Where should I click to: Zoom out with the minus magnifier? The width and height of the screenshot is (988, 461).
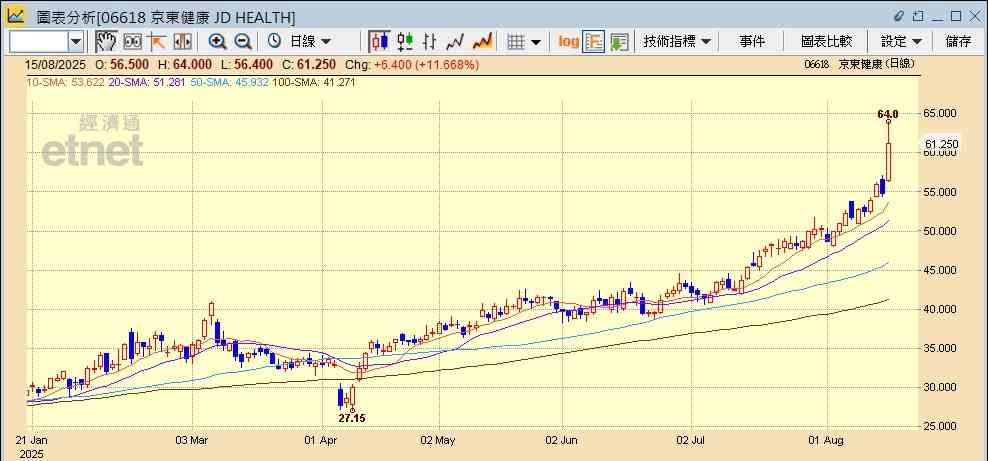click(x=243, y=42)
